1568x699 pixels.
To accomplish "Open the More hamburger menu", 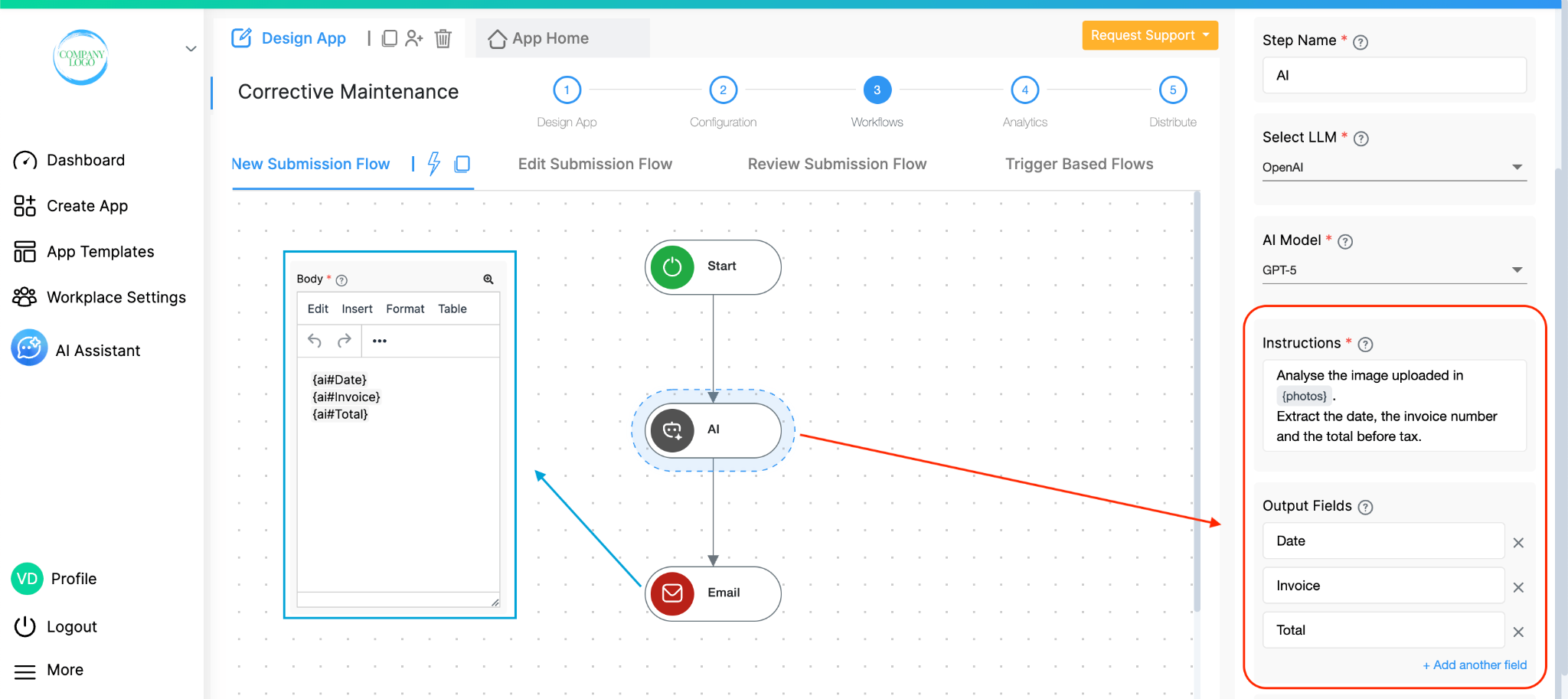I will click(49, 670).
